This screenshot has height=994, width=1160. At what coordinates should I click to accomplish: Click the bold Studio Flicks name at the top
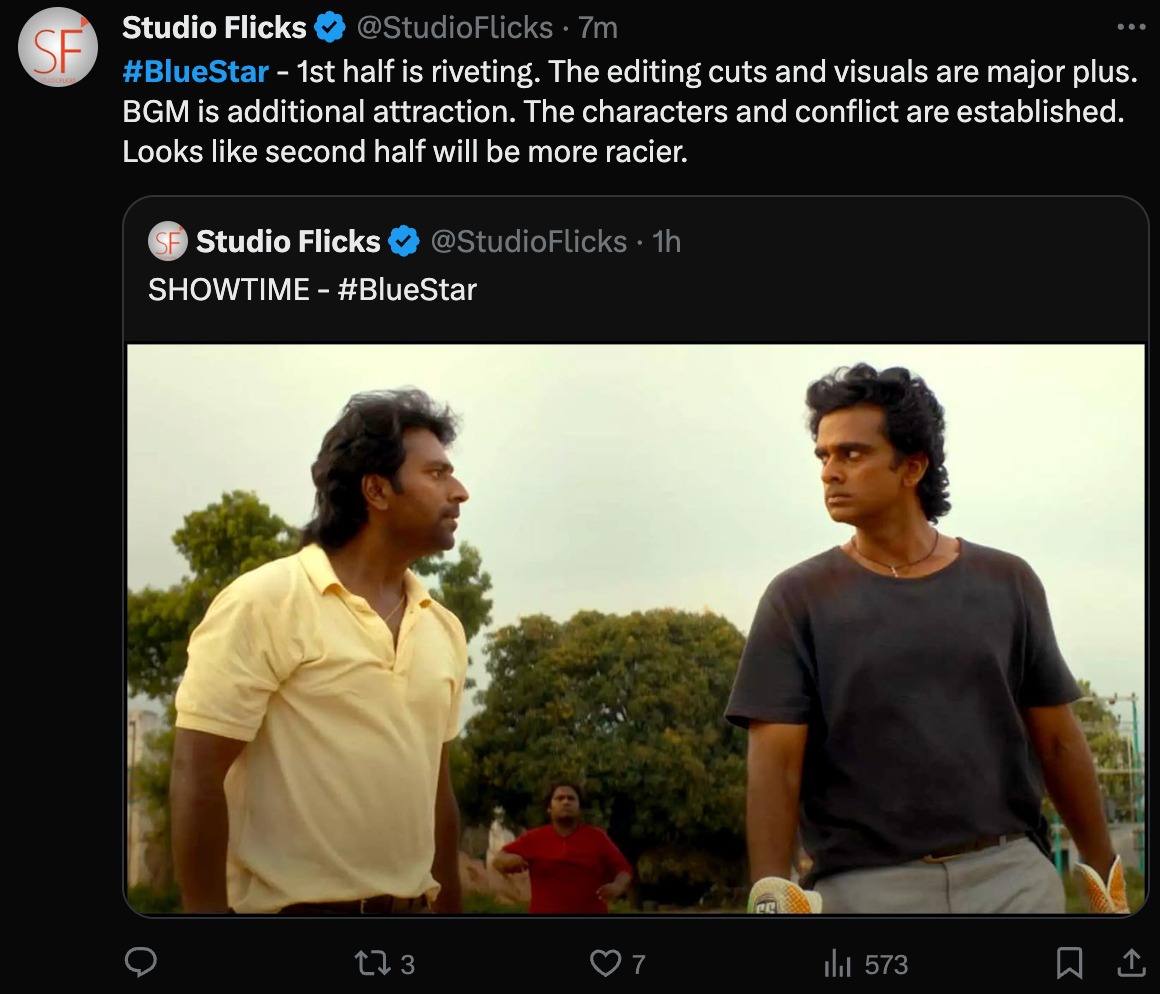pyautogui.click(x=214, y=28)
